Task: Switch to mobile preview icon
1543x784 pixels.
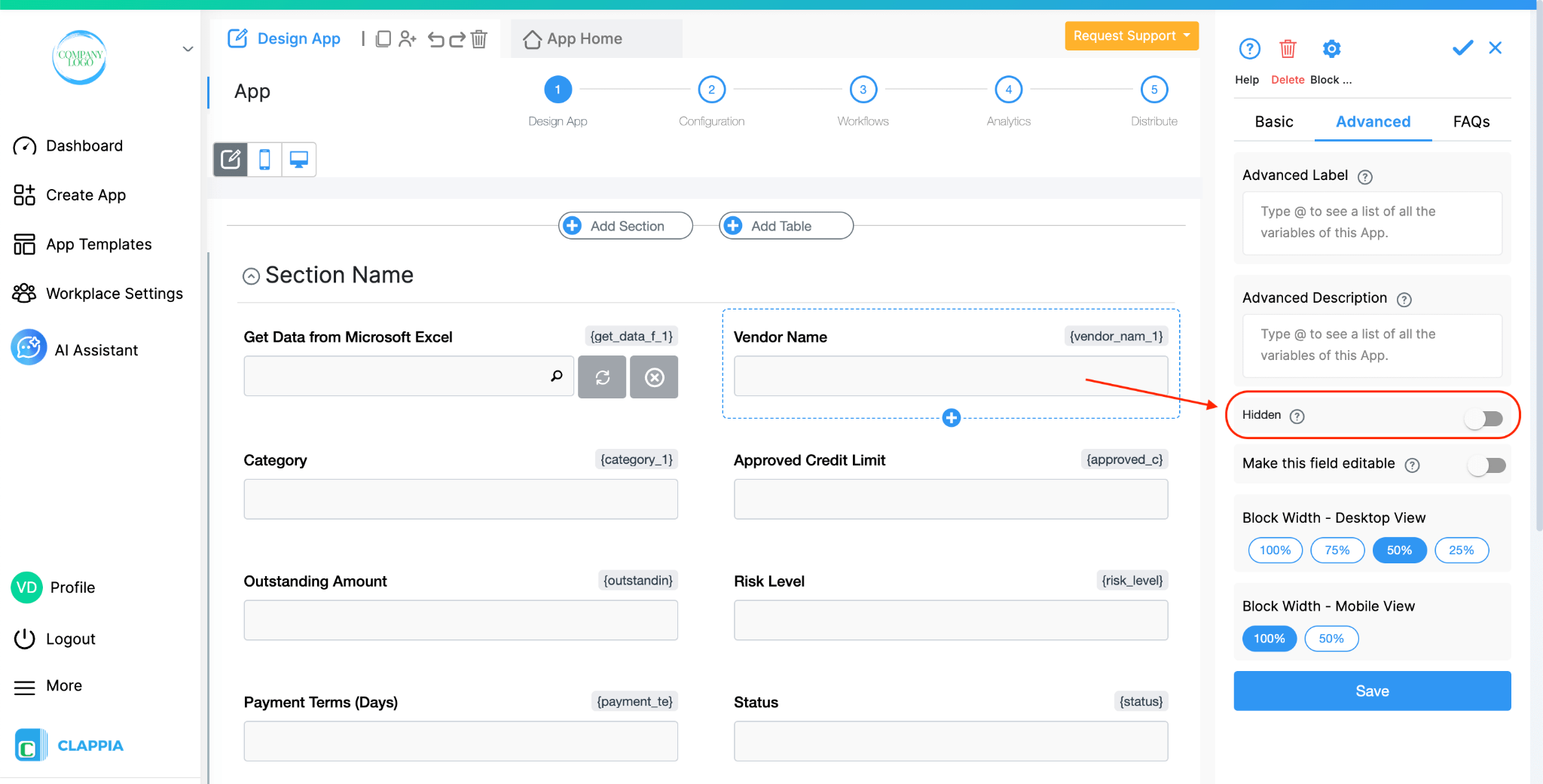Action: click(x=264, y=160)
